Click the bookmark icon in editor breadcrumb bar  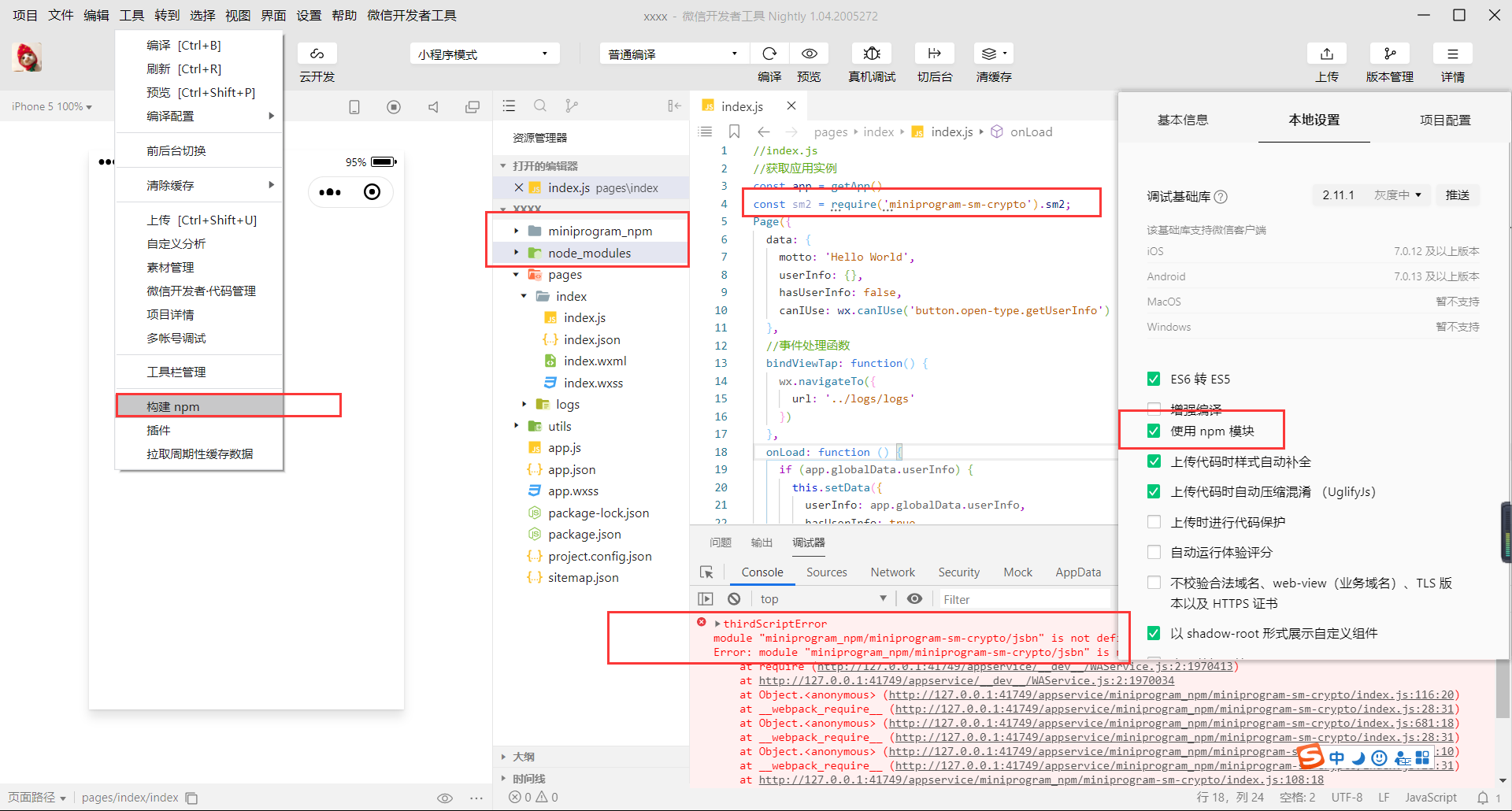coord(734,131)
